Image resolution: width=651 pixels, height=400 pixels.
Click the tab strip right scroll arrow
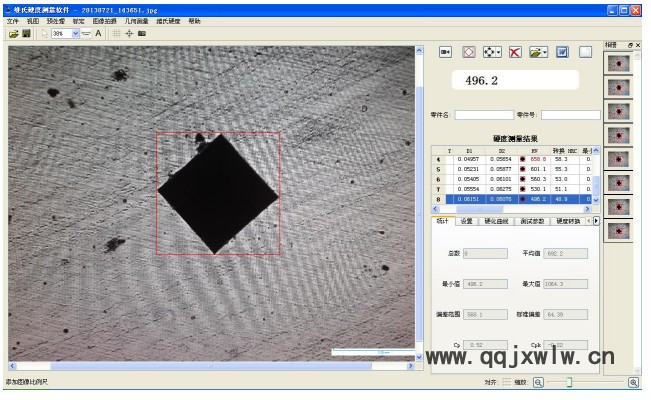[x=596, y=221]
